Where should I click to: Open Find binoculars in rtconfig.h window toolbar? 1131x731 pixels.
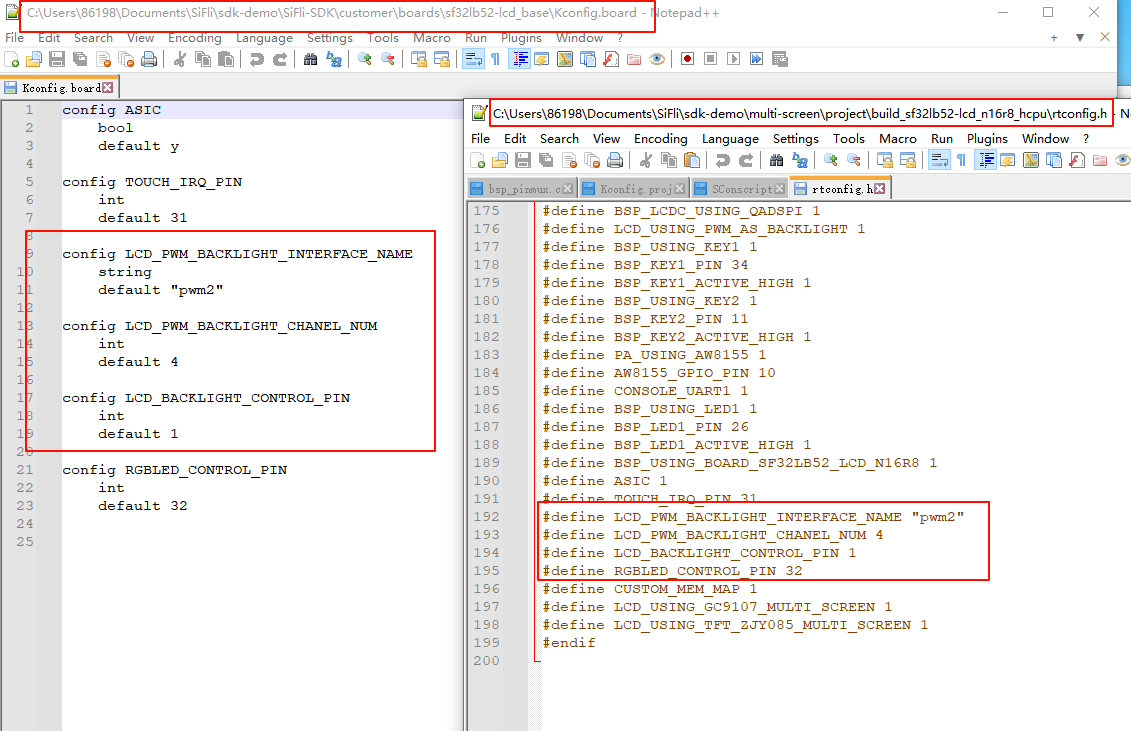tap(776, 160)
